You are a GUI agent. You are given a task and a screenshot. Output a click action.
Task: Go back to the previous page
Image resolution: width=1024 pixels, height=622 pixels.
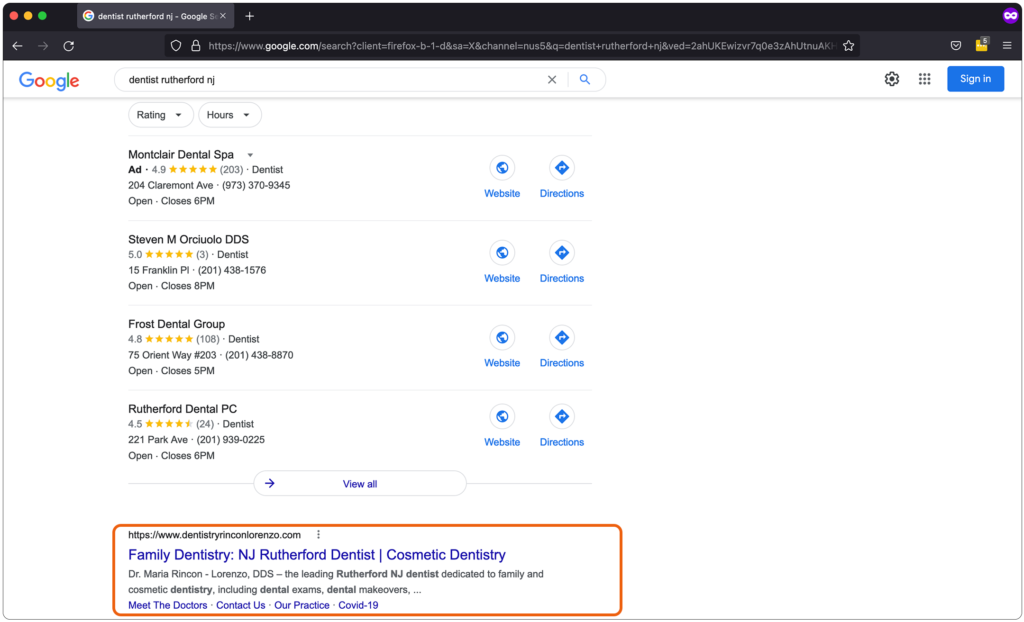tap(18, 46)
